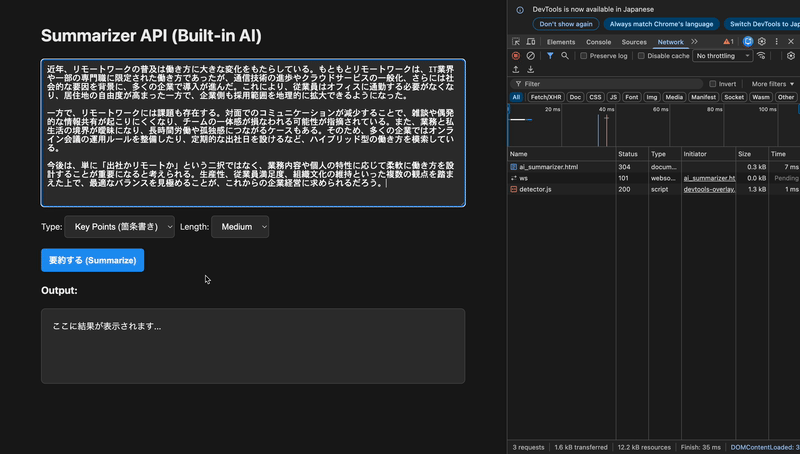
Task: Click the ws websocket row icon
Action: pos(514,178)
